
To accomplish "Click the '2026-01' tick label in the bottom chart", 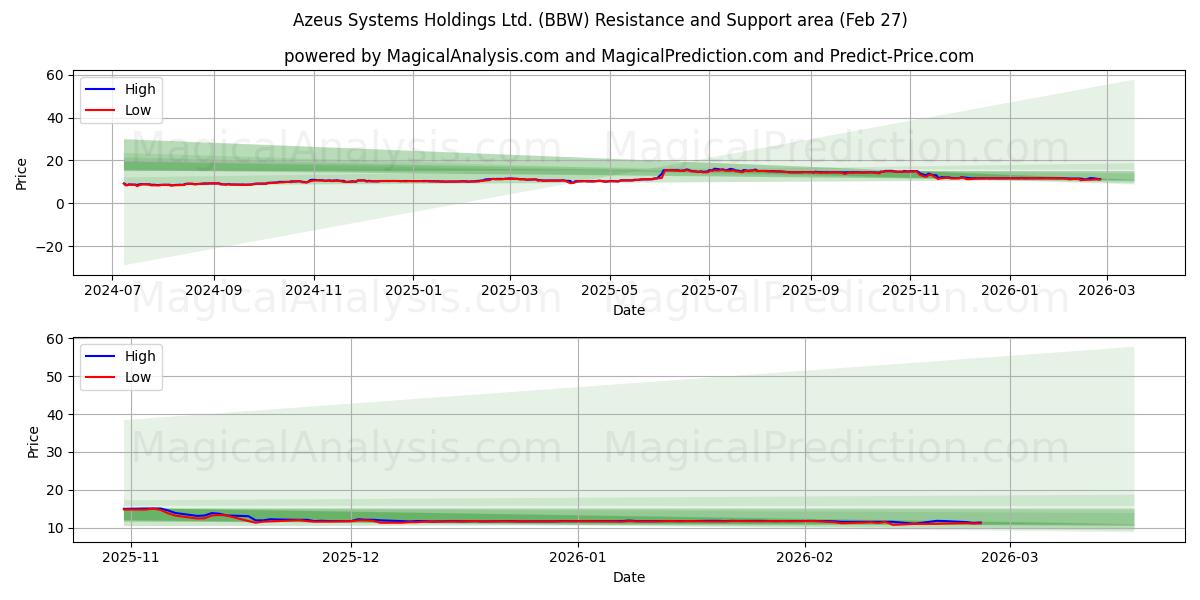I will tap(578, 558).
